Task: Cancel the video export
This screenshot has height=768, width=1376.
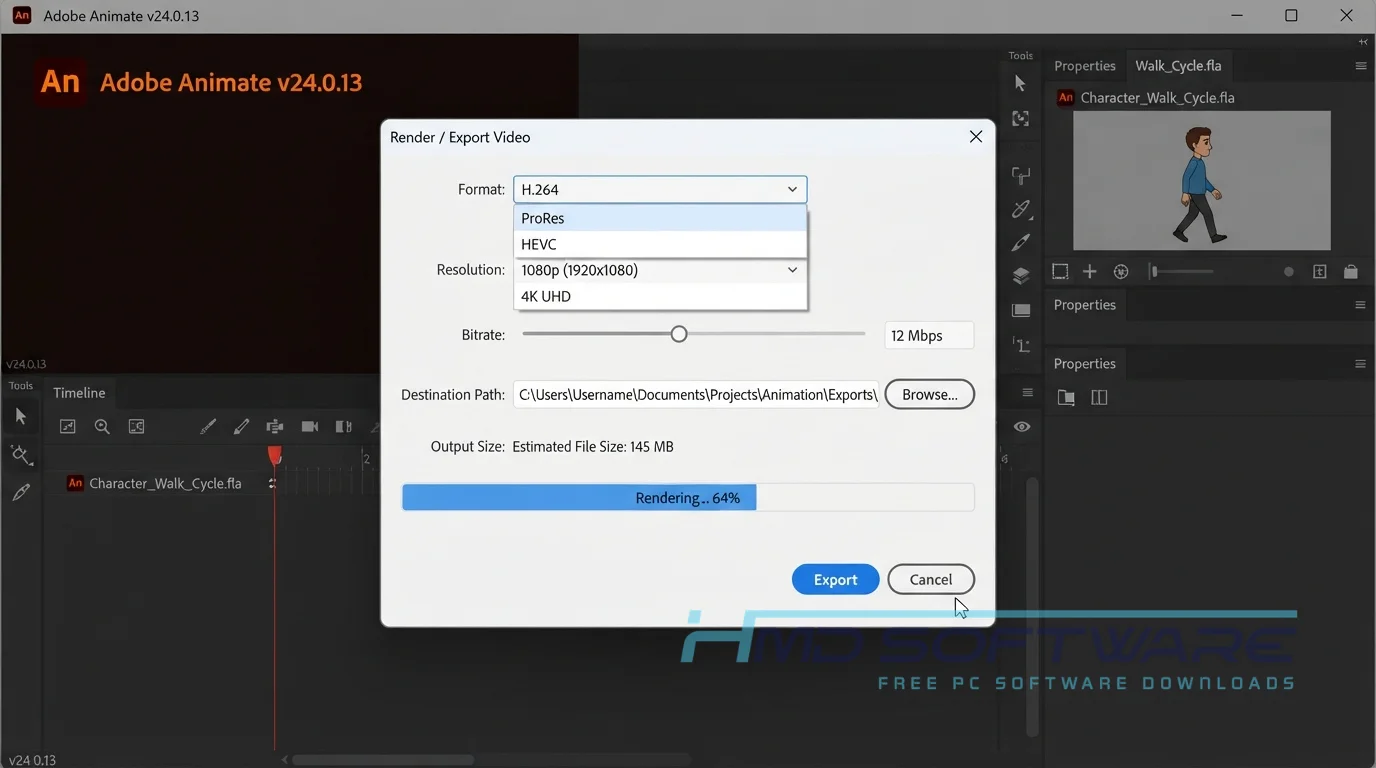Action: coord(931,580)
